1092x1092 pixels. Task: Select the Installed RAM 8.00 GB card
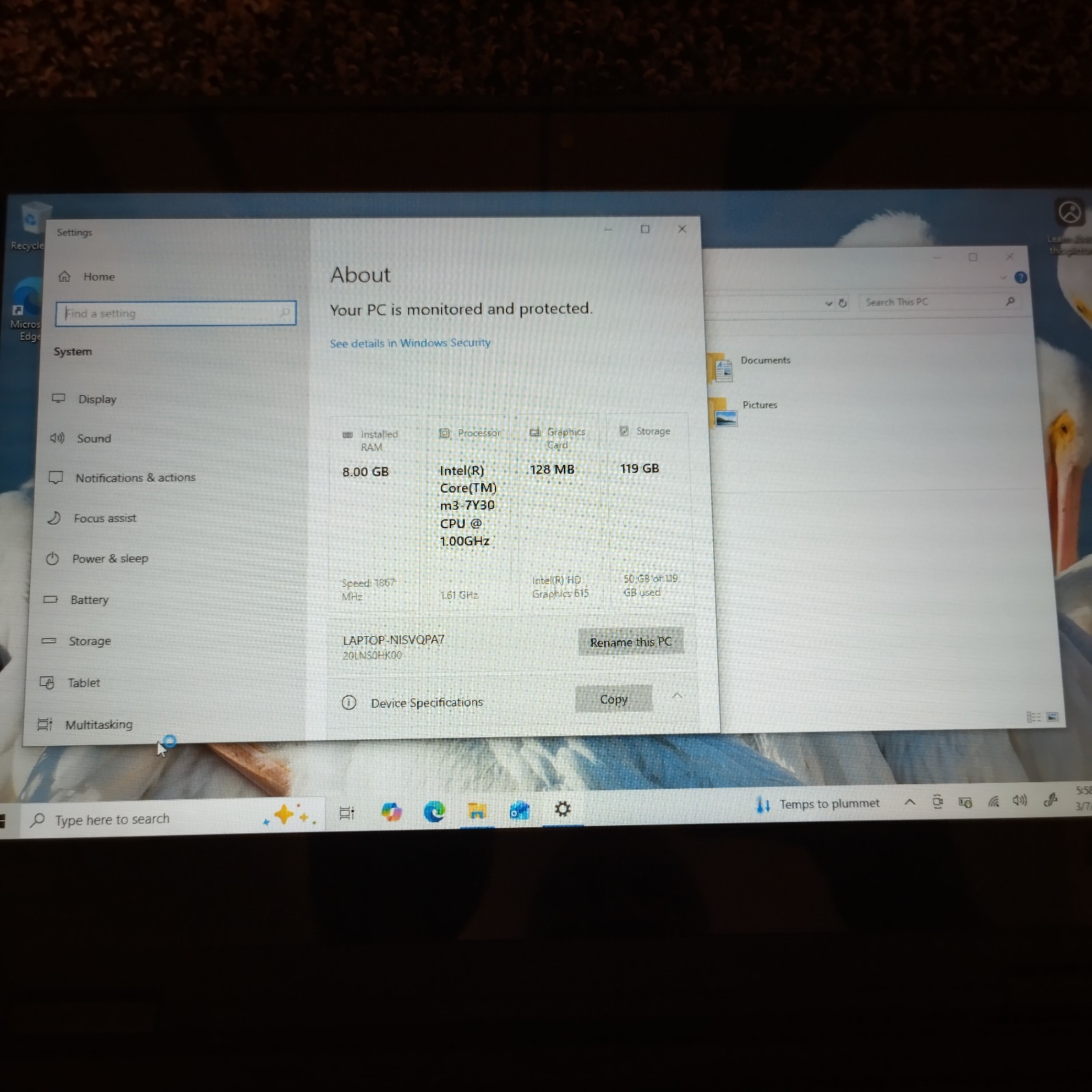pyautogui.click(x=374, y=513)
